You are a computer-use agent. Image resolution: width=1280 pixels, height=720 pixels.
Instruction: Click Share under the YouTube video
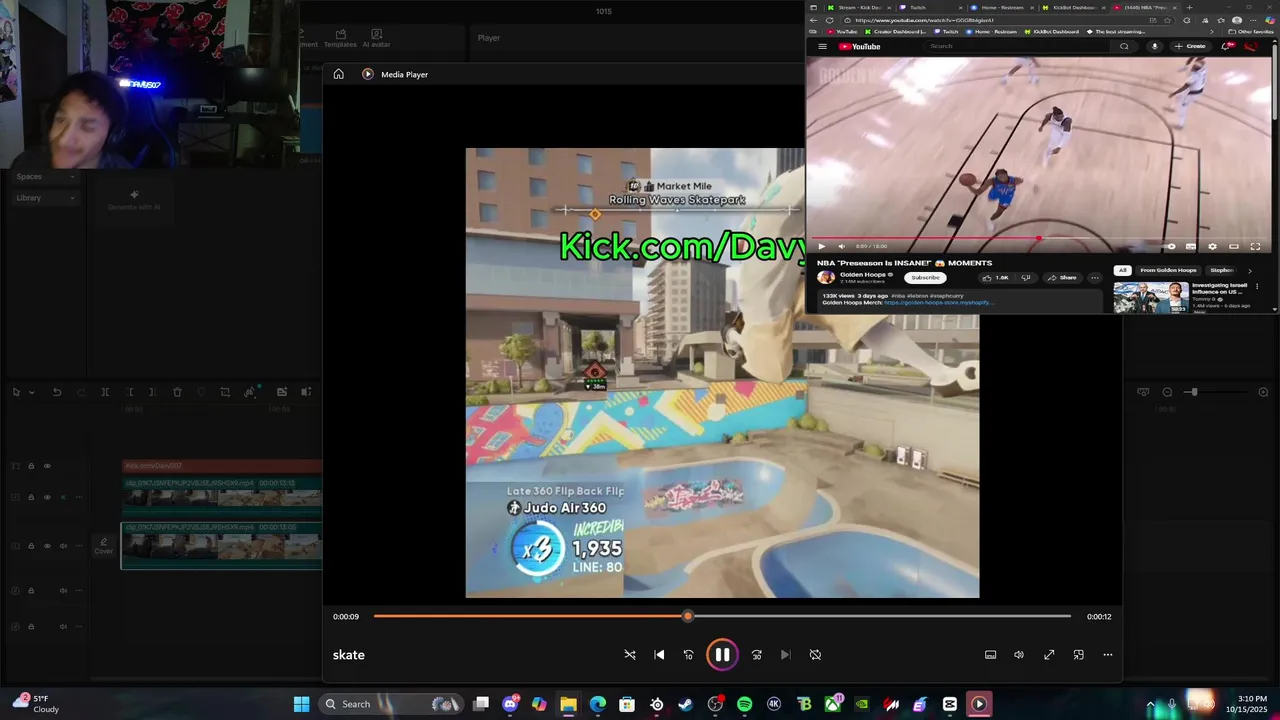click(1063, 277)
